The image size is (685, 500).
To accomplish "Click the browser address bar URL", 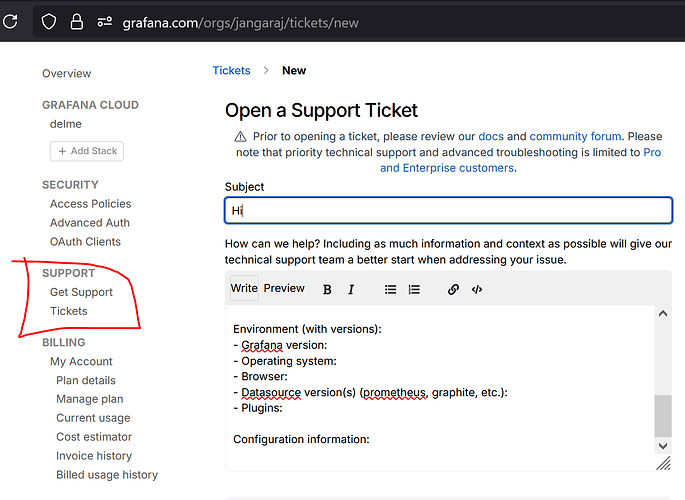I will (x=240, y=23).
